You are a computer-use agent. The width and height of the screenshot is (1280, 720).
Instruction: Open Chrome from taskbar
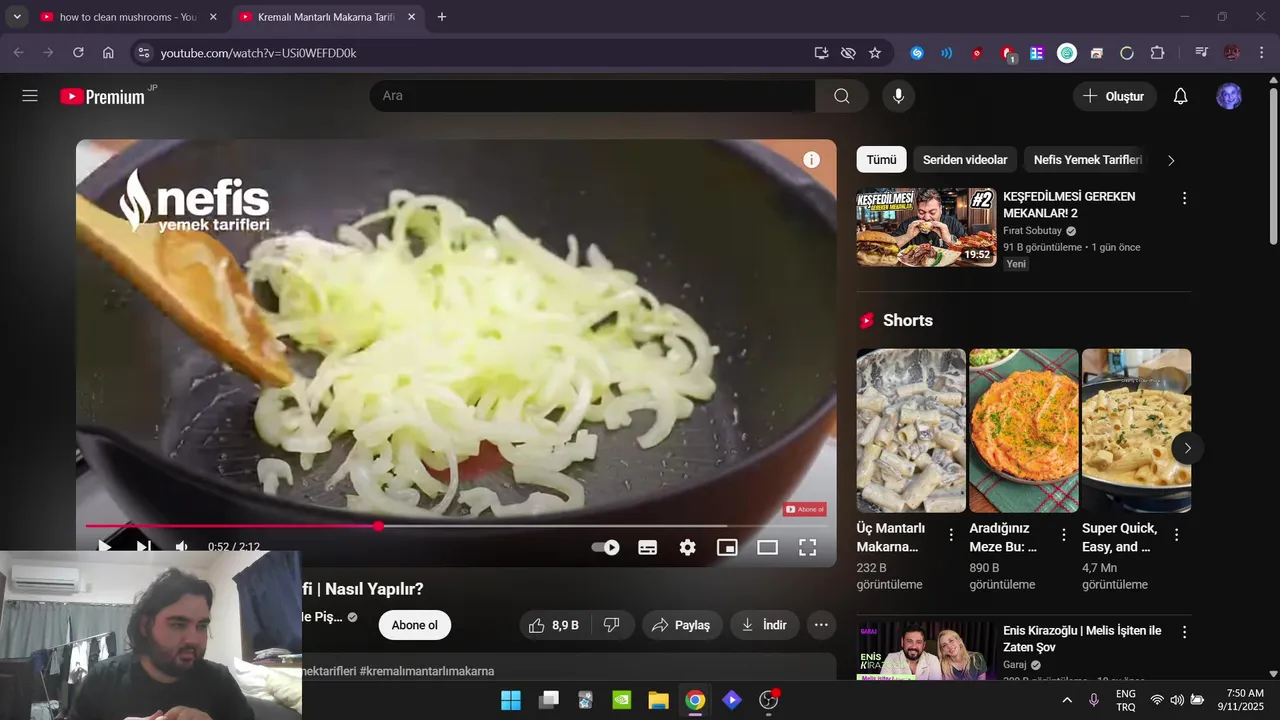(x=695, y=700)
